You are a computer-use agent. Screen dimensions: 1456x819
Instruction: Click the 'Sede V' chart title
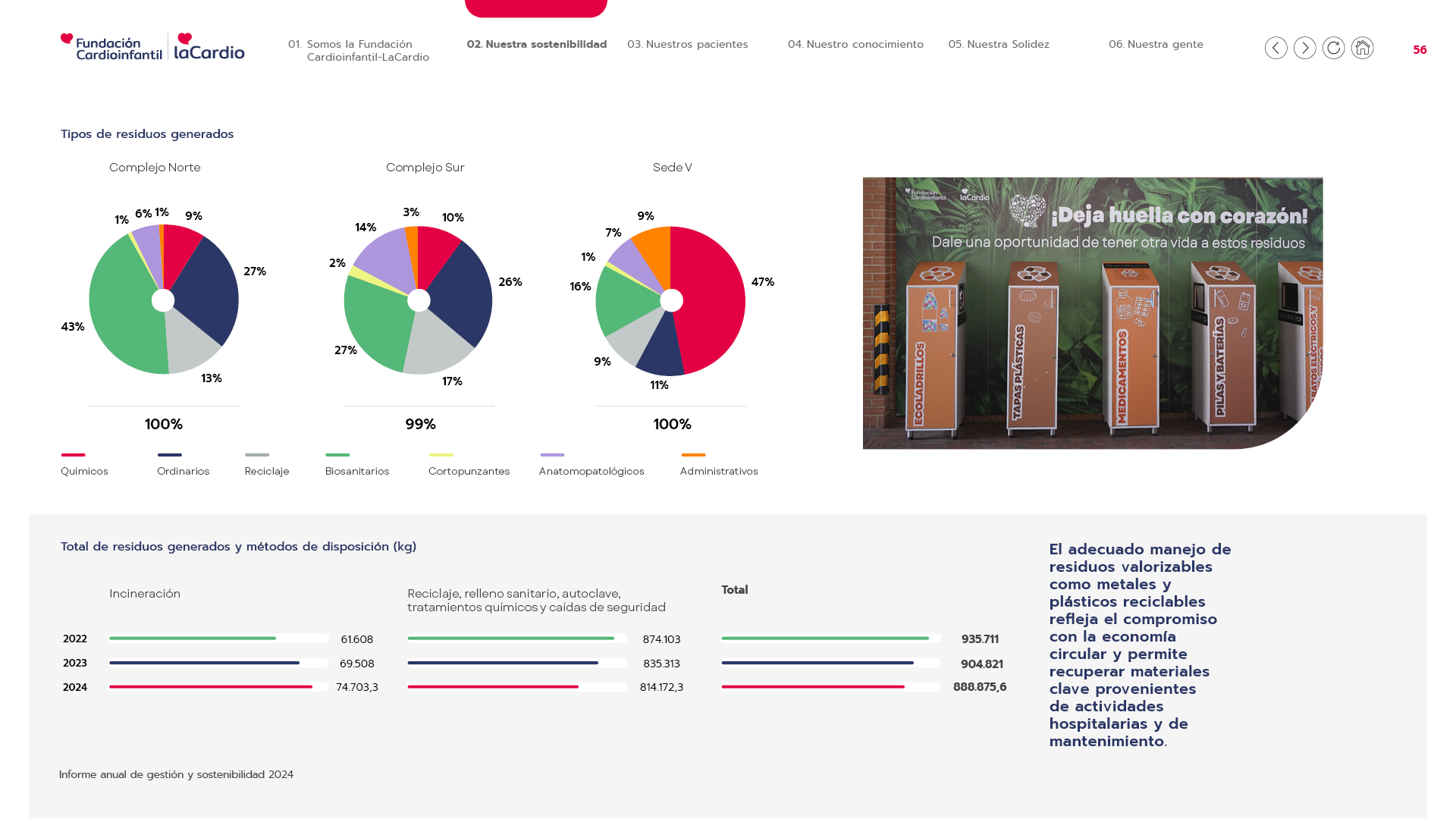(672, 168)
